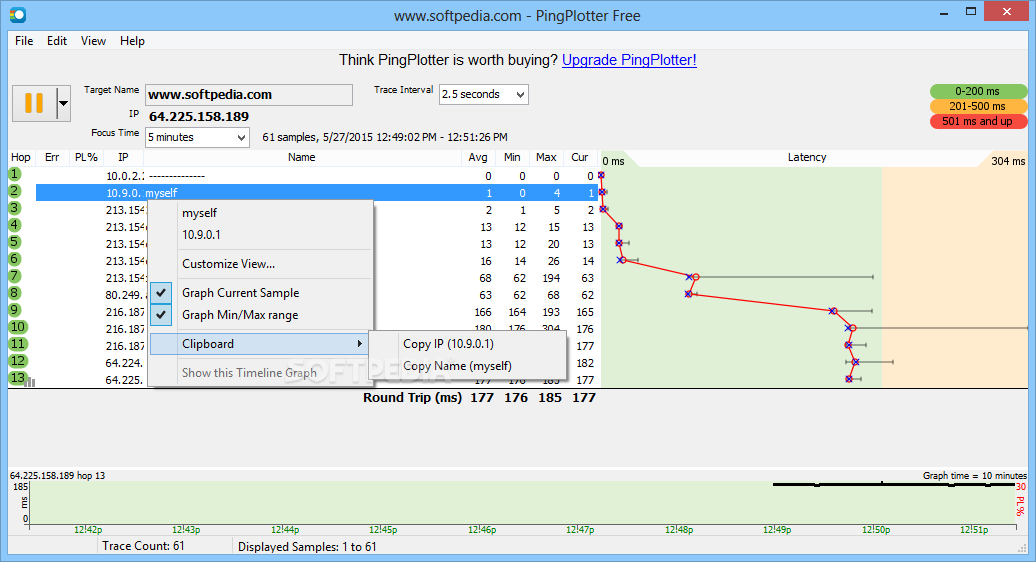Click the PingPlotter app icon in title bar
This screenshot has width=1036, height=562.
tap(18, 14)
